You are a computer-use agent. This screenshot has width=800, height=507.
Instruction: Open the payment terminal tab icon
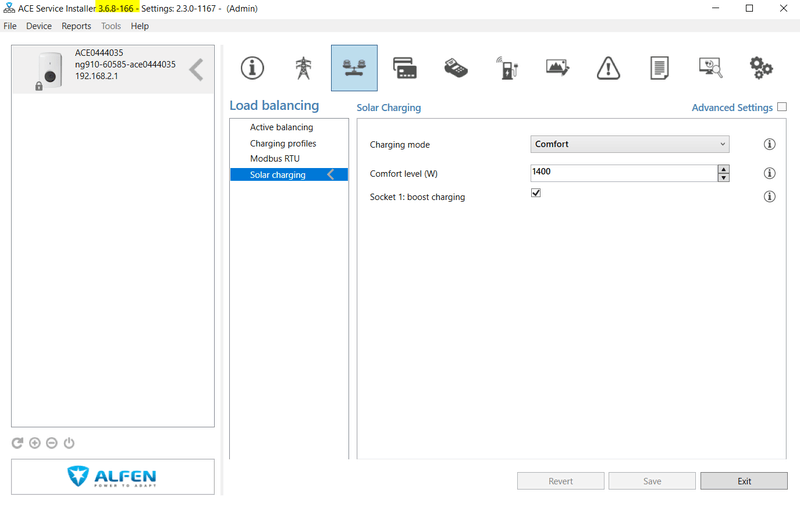coord(456,68)
